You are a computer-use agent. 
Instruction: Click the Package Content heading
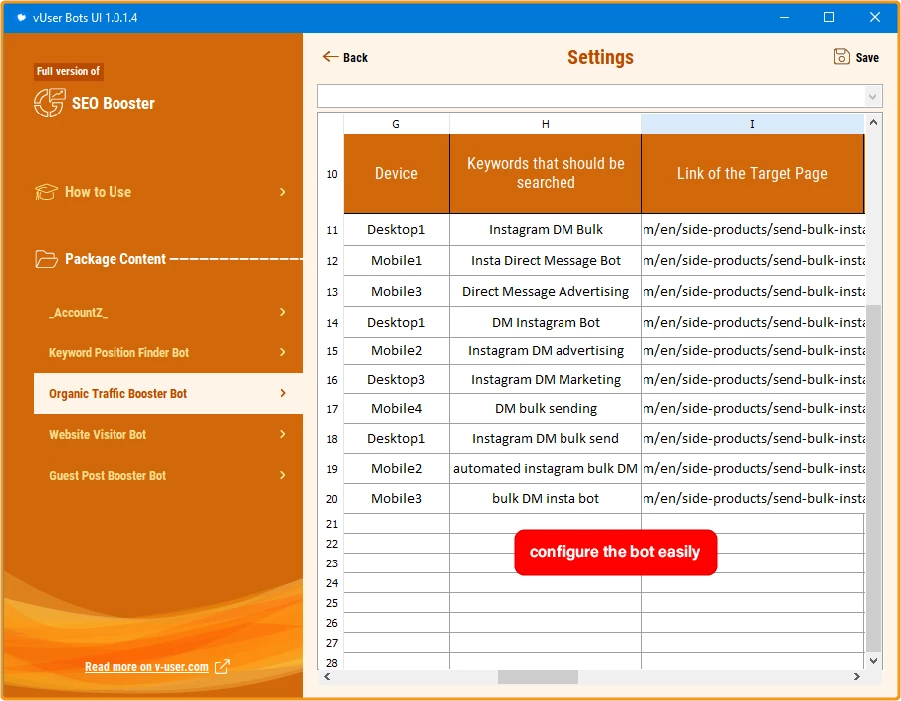pos(115,259)
